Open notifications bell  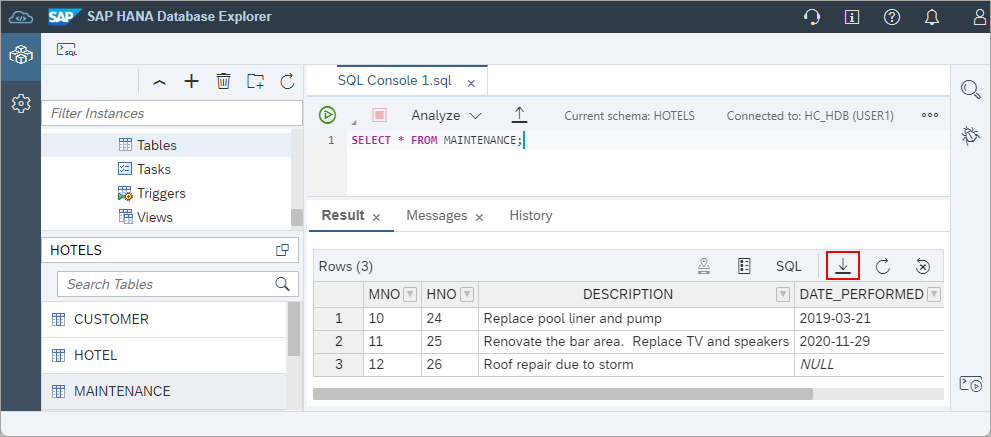932,16
